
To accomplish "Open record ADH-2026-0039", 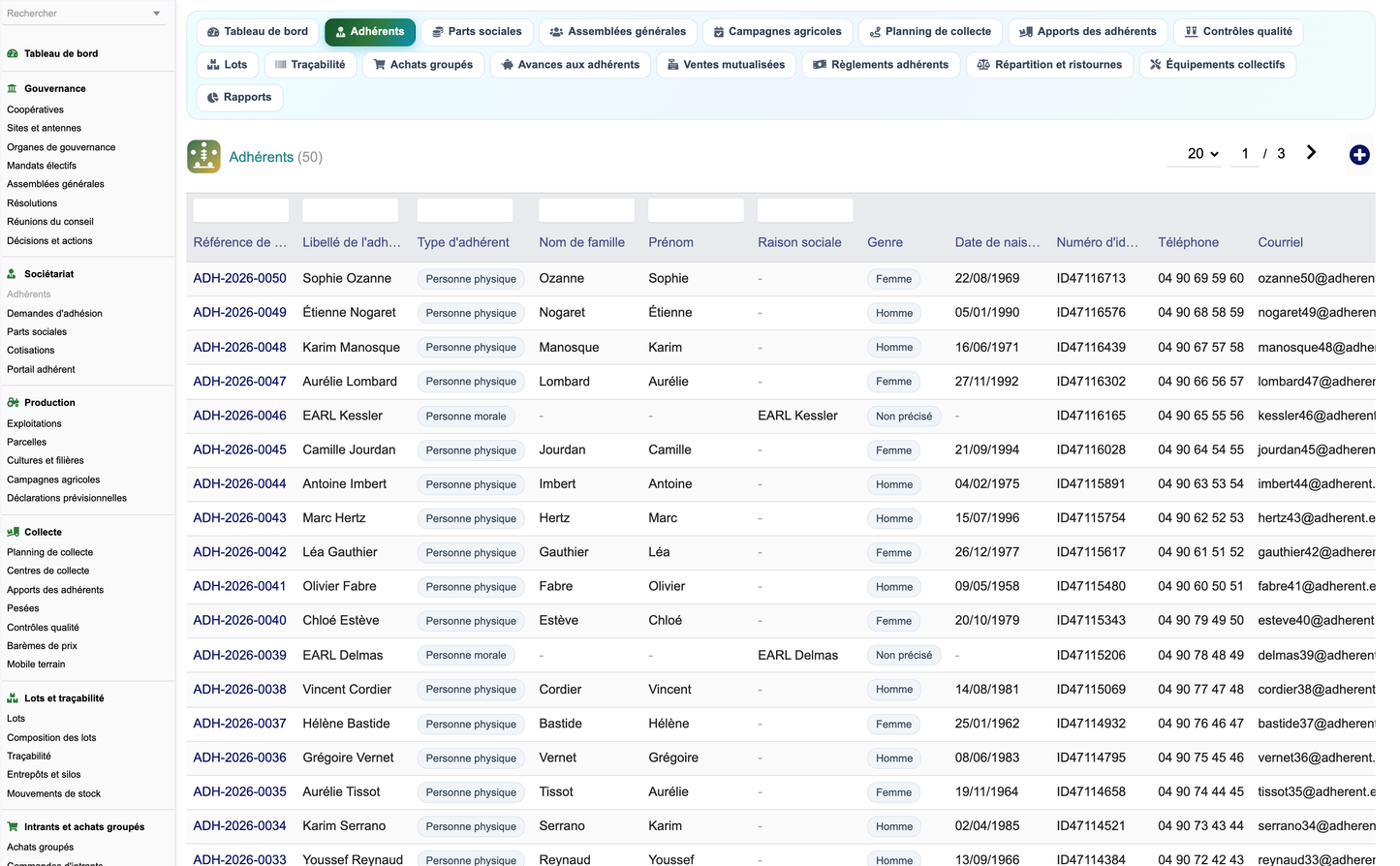I will 239,655.
